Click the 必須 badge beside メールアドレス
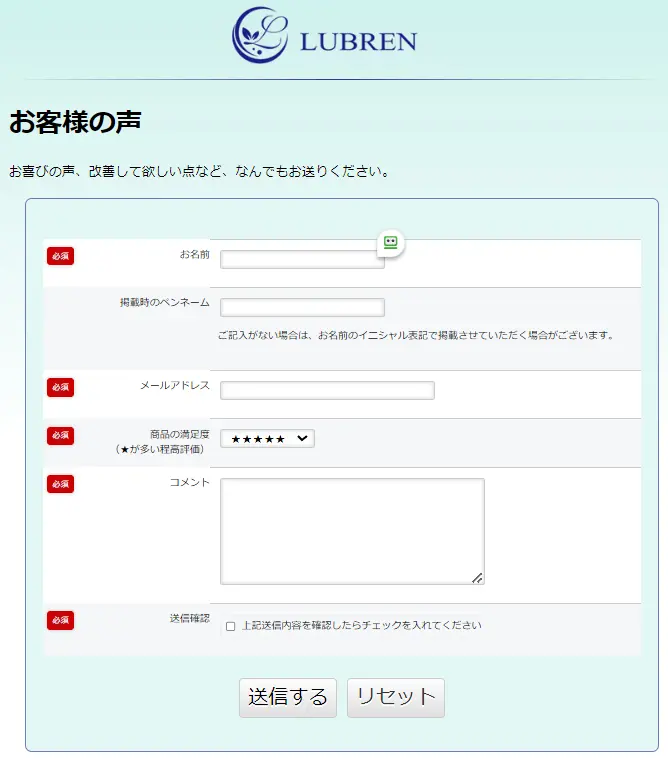Image resolution: width=668 pixels, height=766 pixels. pyautogui.click(x=61, y=387)
